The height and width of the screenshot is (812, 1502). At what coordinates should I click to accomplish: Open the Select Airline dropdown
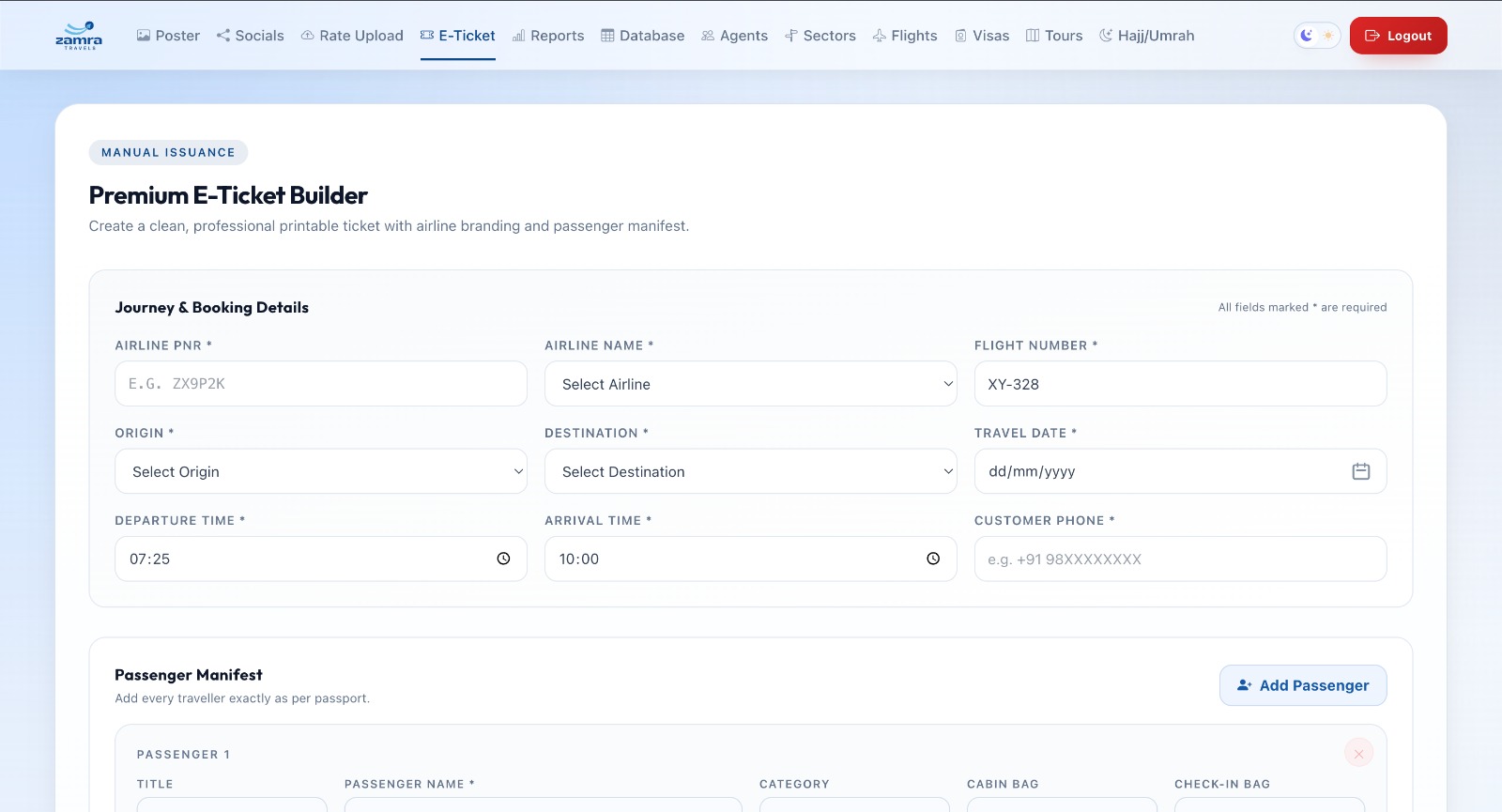[x=751, y=384]
